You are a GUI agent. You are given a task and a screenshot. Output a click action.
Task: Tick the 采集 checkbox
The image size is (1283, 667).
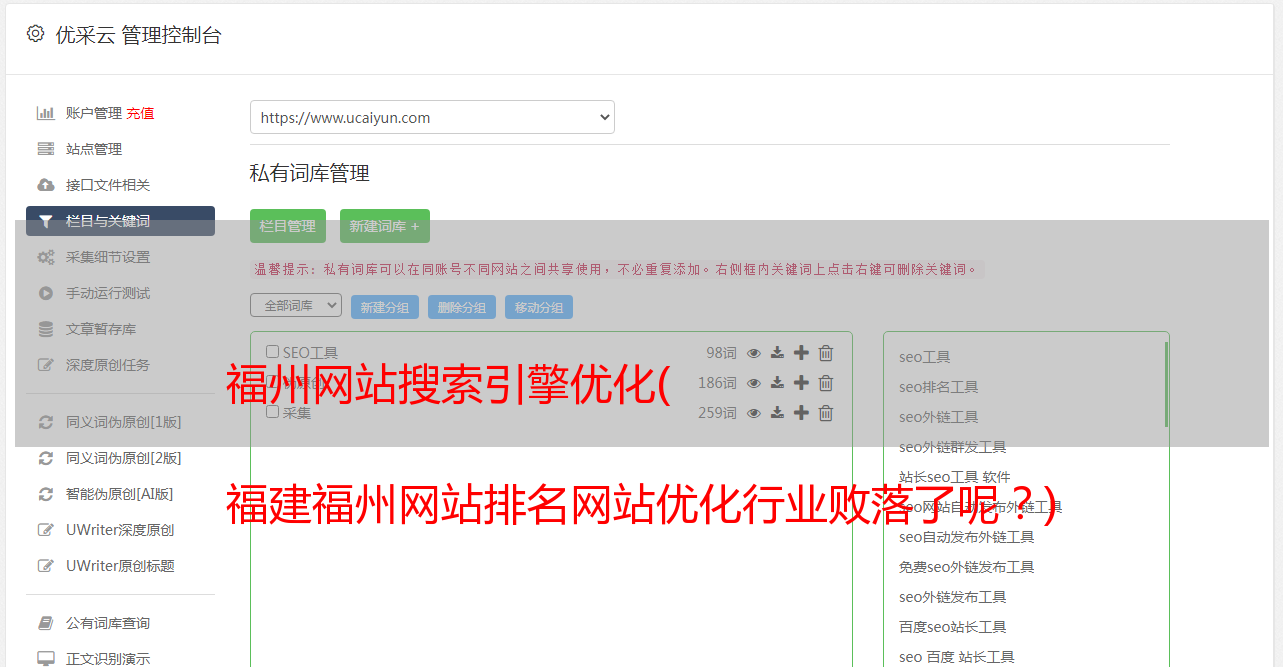click(272, 412)
